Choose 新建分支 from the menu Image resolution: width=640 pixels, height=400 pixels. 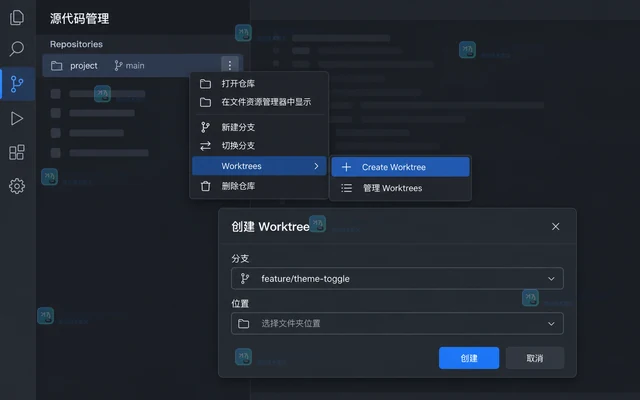(x=259, y=127)
